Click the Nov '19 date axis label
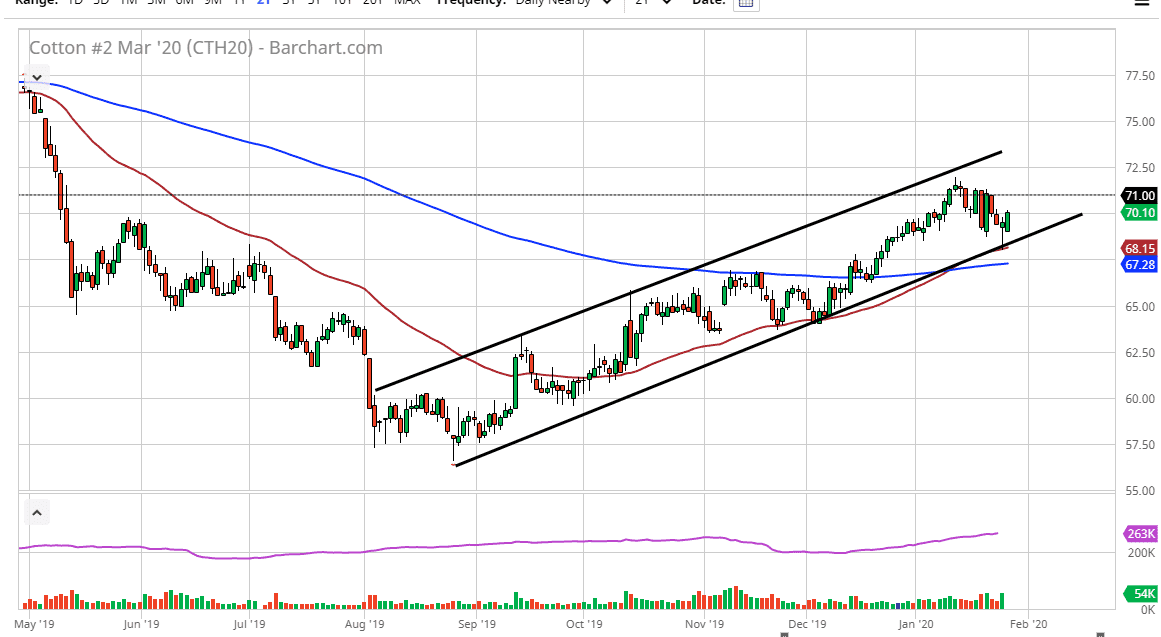 pyautogui.click(x=704, y=624)
